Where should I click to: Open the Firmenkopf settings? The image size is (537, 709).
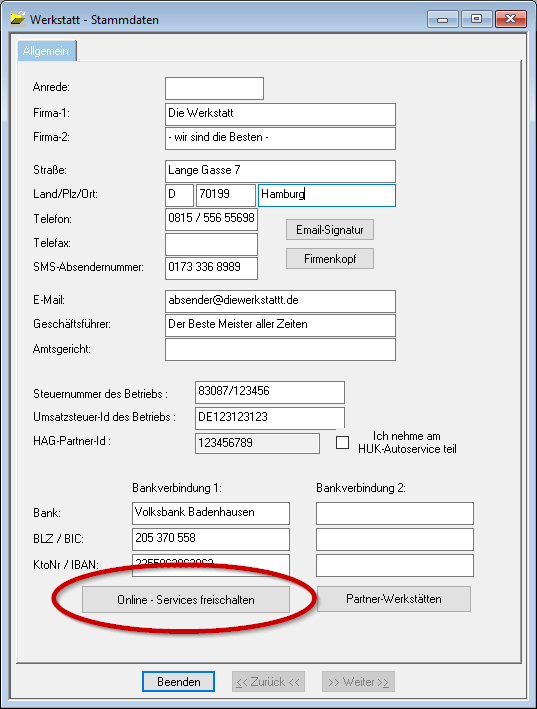coord(330,259)
